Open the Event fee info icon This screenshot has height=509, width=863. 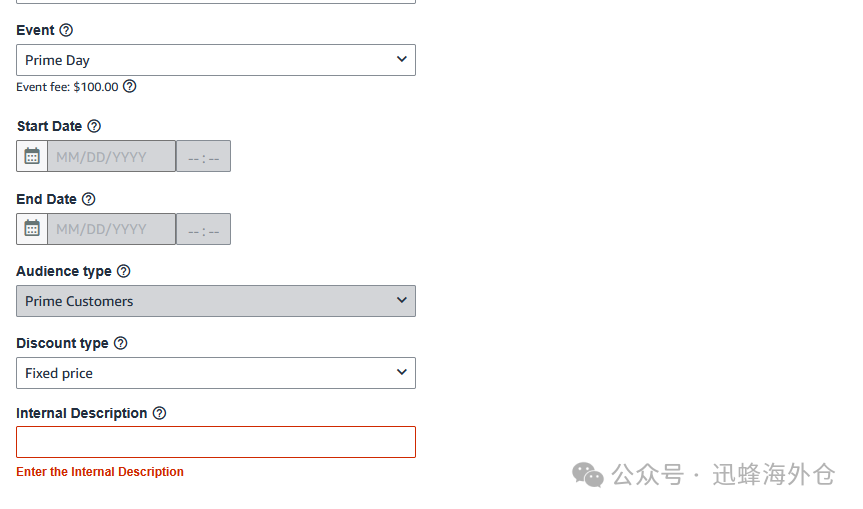[129, 86]
